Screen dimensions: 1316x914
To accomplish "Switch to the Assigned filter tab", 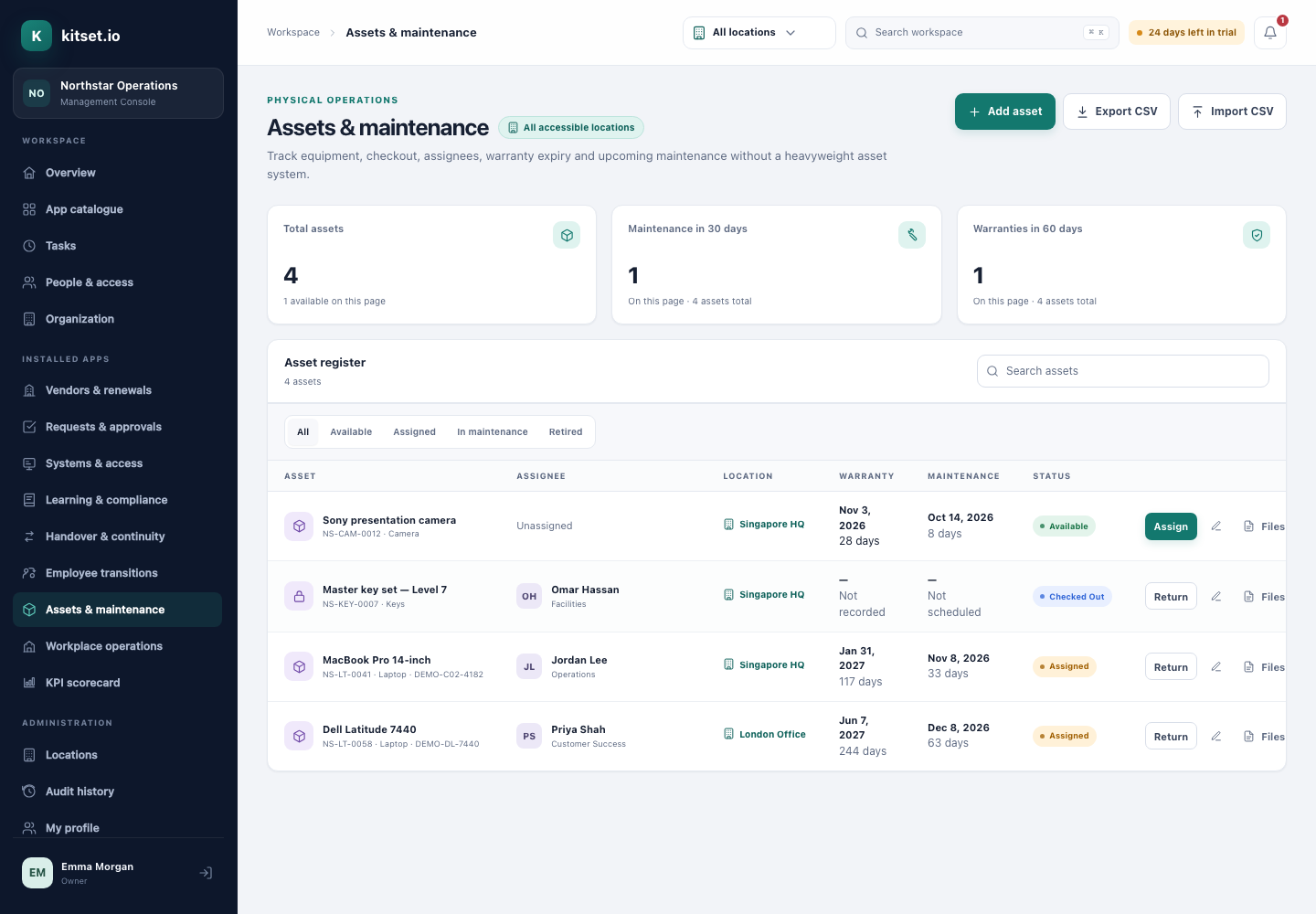I will 414,432.
